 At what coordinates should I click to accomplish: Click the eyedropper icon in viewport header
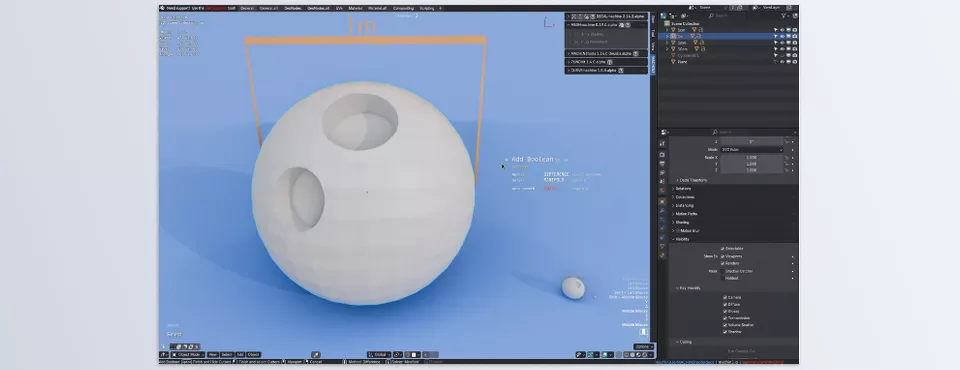(316, 355)
